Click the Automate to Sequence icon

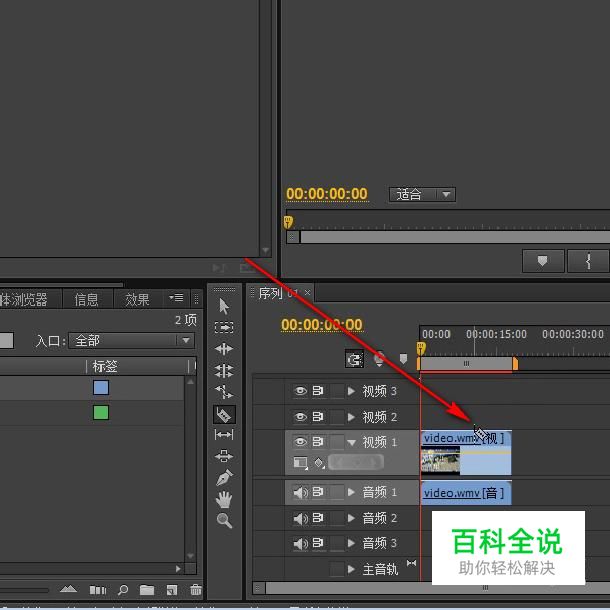click(x=98, y=590)
